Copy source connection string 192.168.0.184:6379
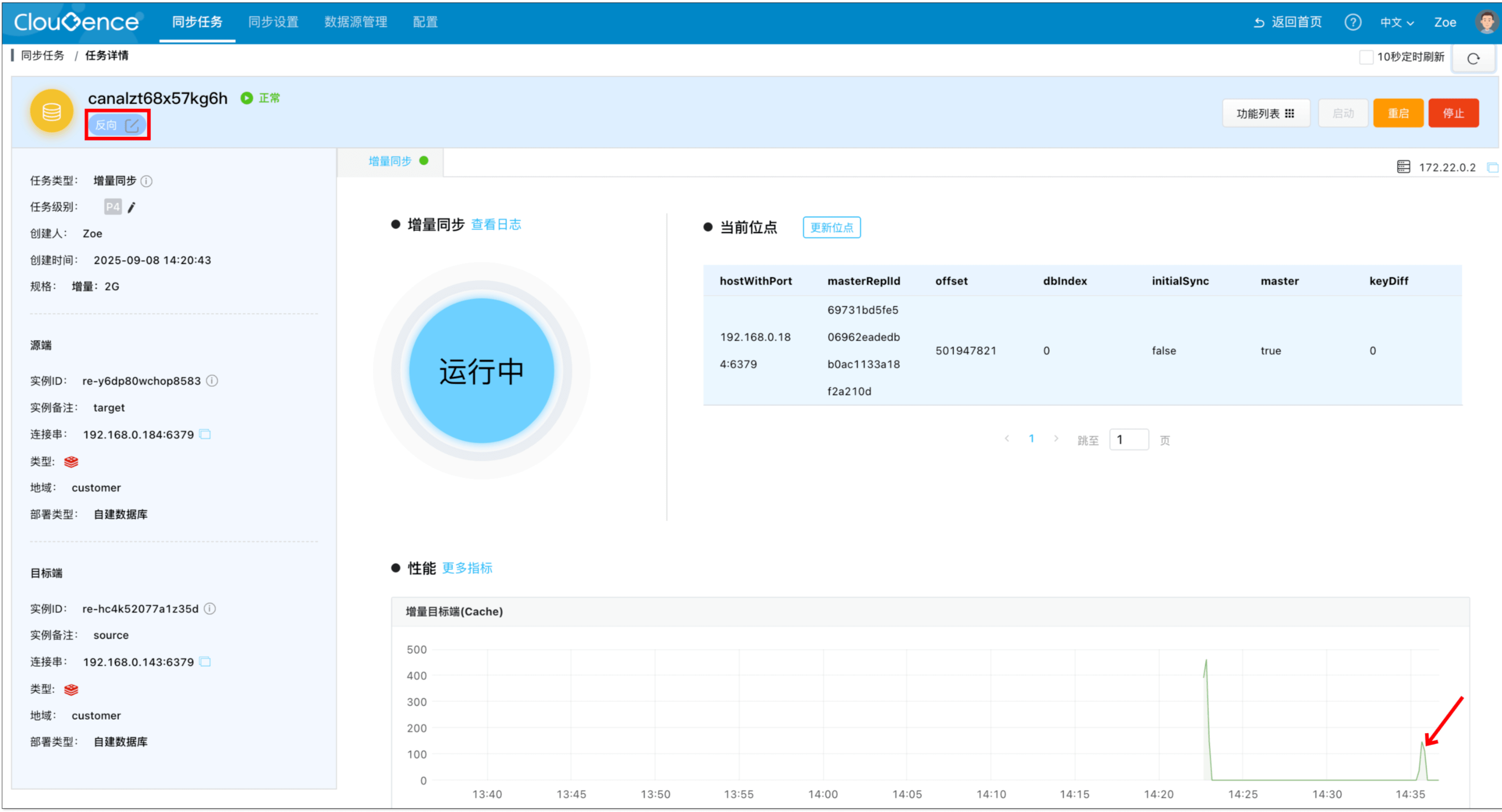1502x812 pixels. coord(205,435)
